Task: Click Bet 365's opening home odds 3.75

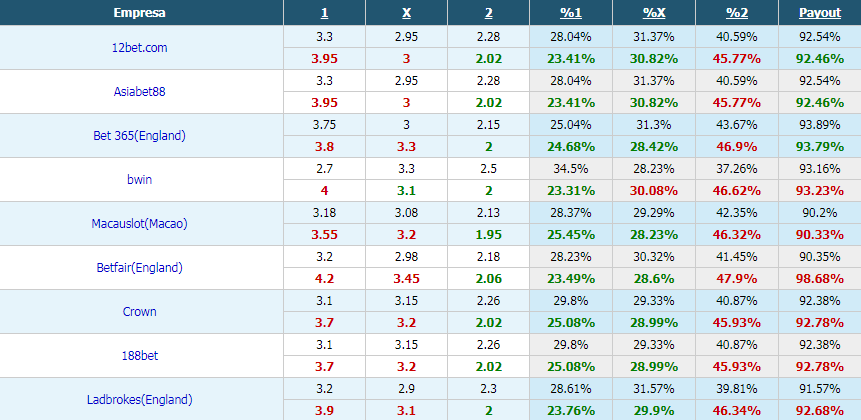Action: (324, 125)
